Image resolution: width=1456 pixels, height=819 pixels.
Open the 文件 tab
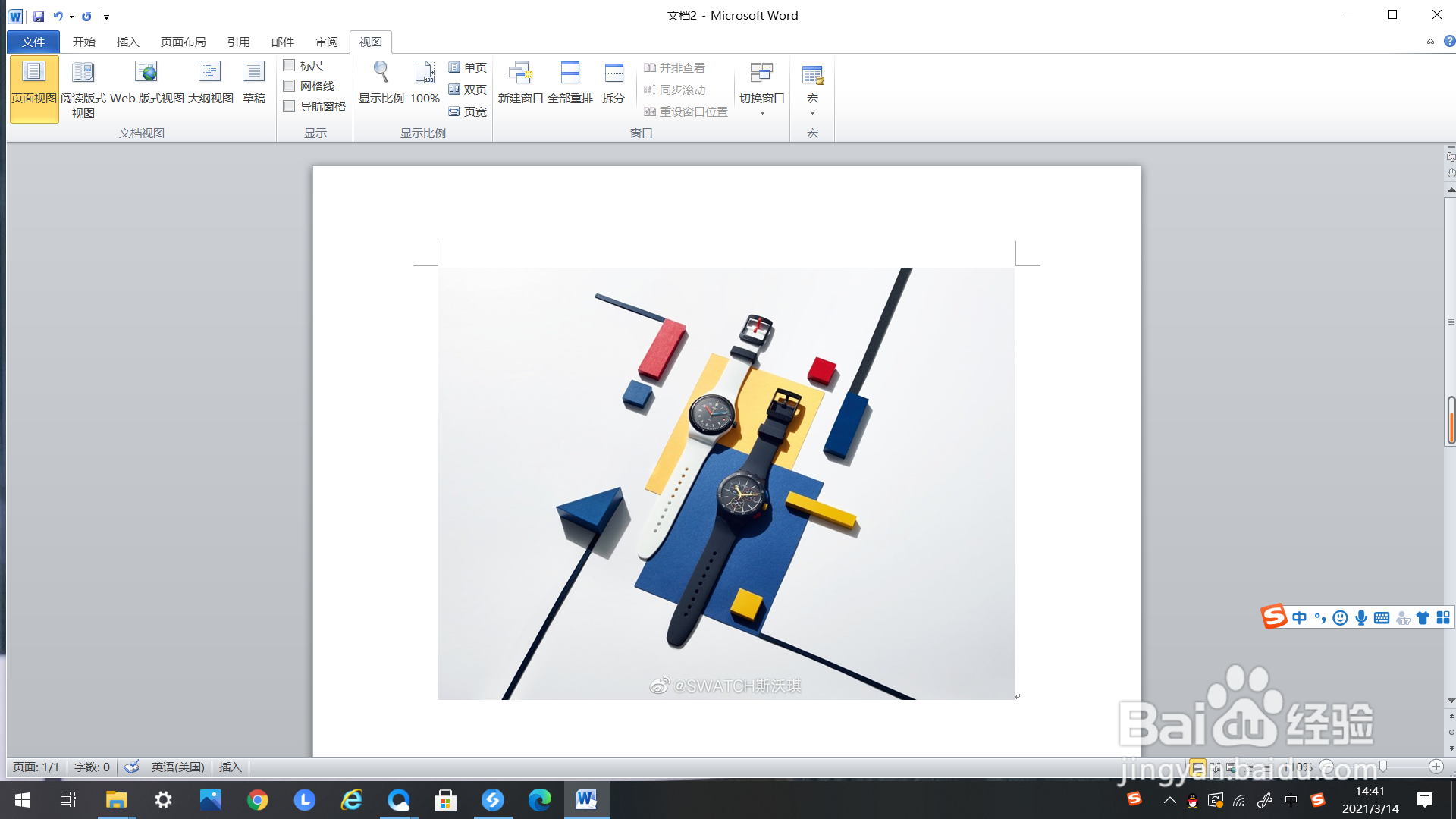(33, 42)
